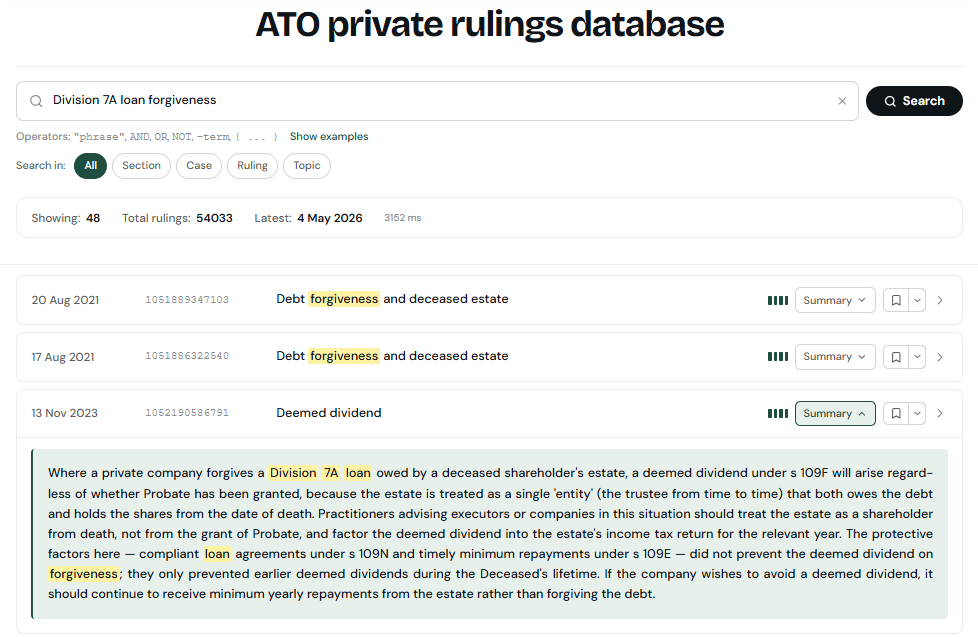
Task: Open bookmark options dropdown for 20 Aug 2021 ruling
Action: coord(917,300)
